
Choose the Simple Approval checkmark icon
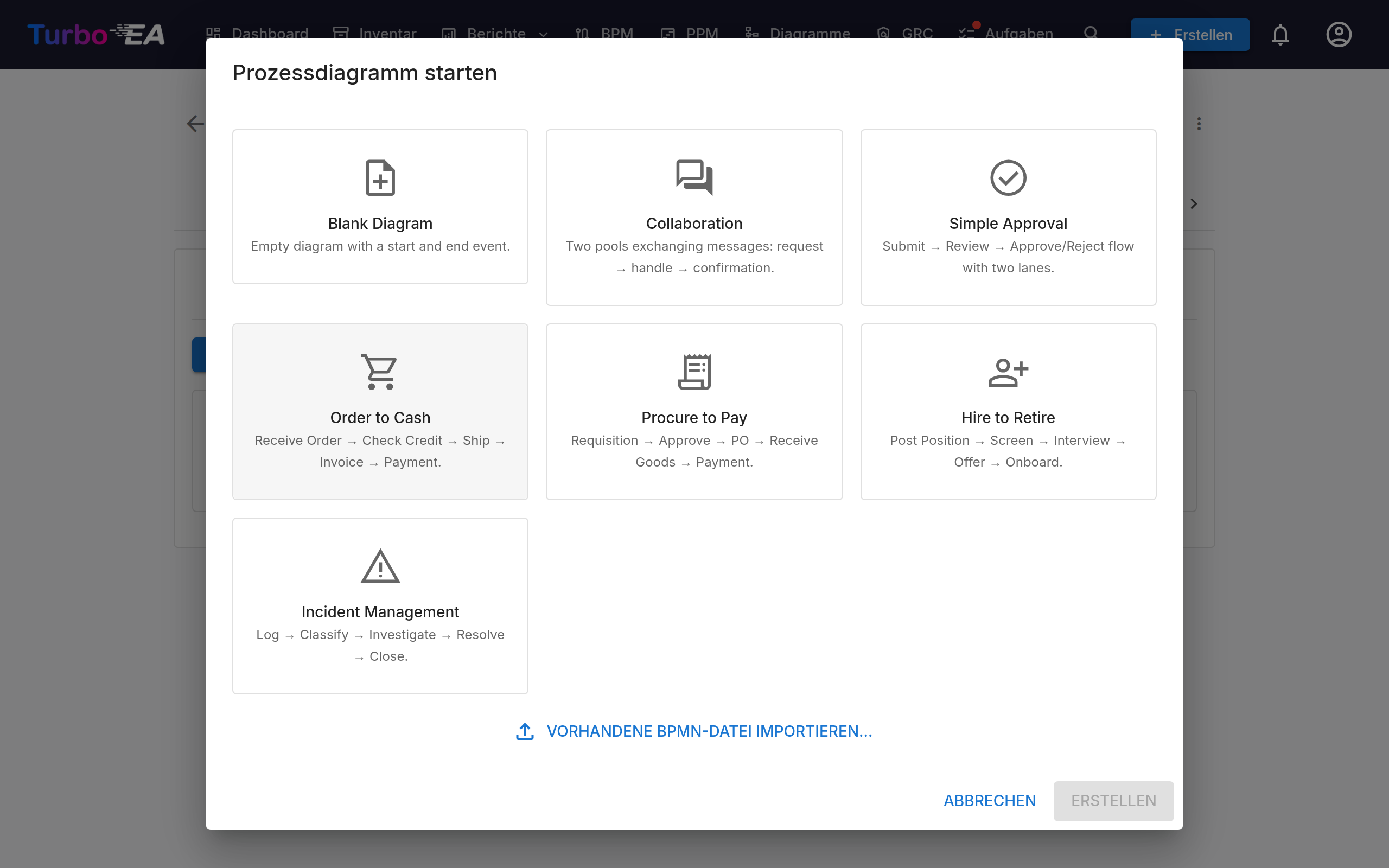pos(1008,177)
